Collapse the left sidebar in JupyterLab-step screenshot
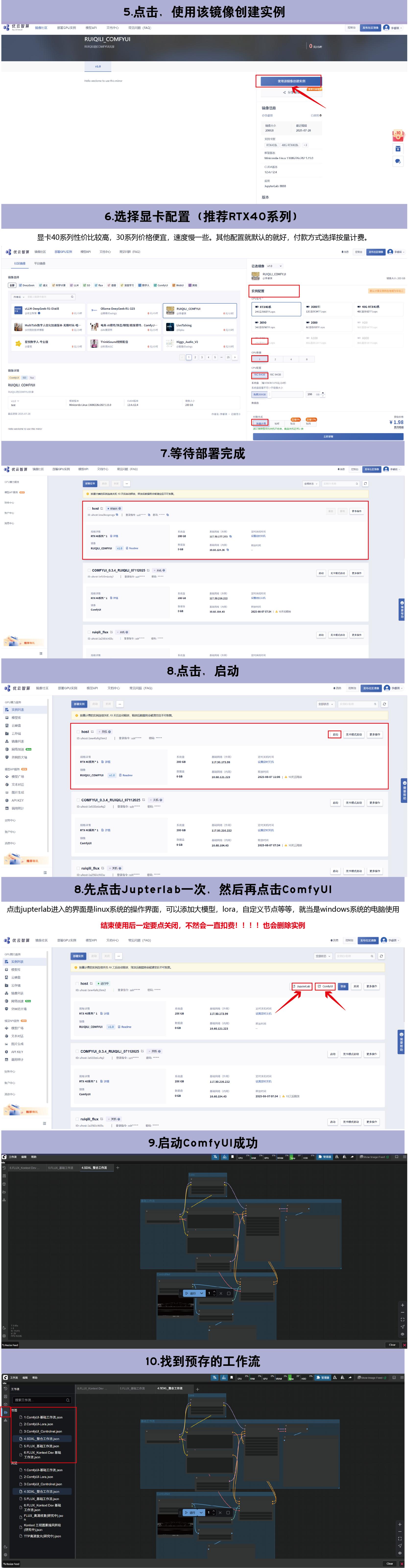 coord(44,1124)
